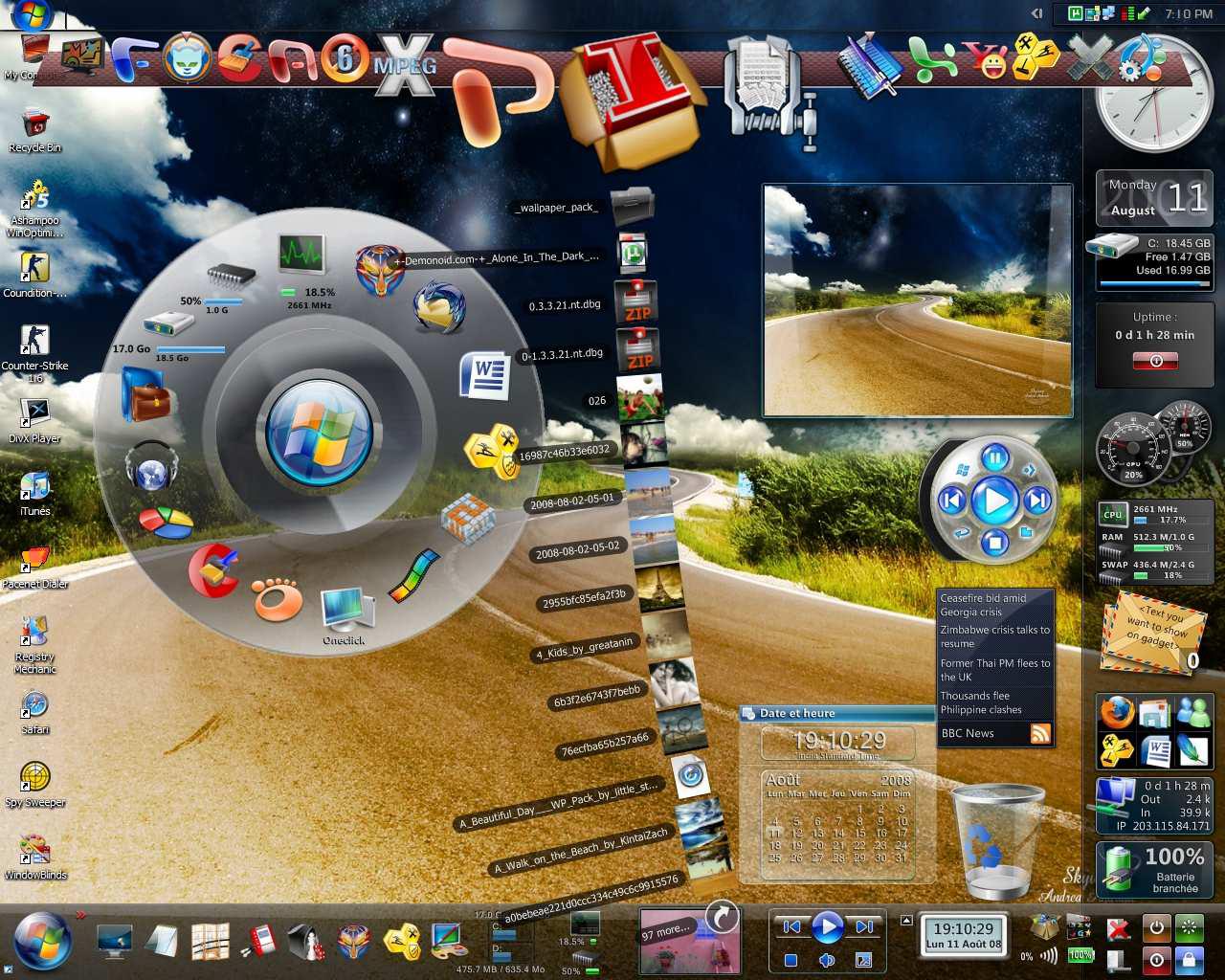Launch Registry Mechanic from the desktop
Screen dimensions: 1225x980
pos(34,643)
